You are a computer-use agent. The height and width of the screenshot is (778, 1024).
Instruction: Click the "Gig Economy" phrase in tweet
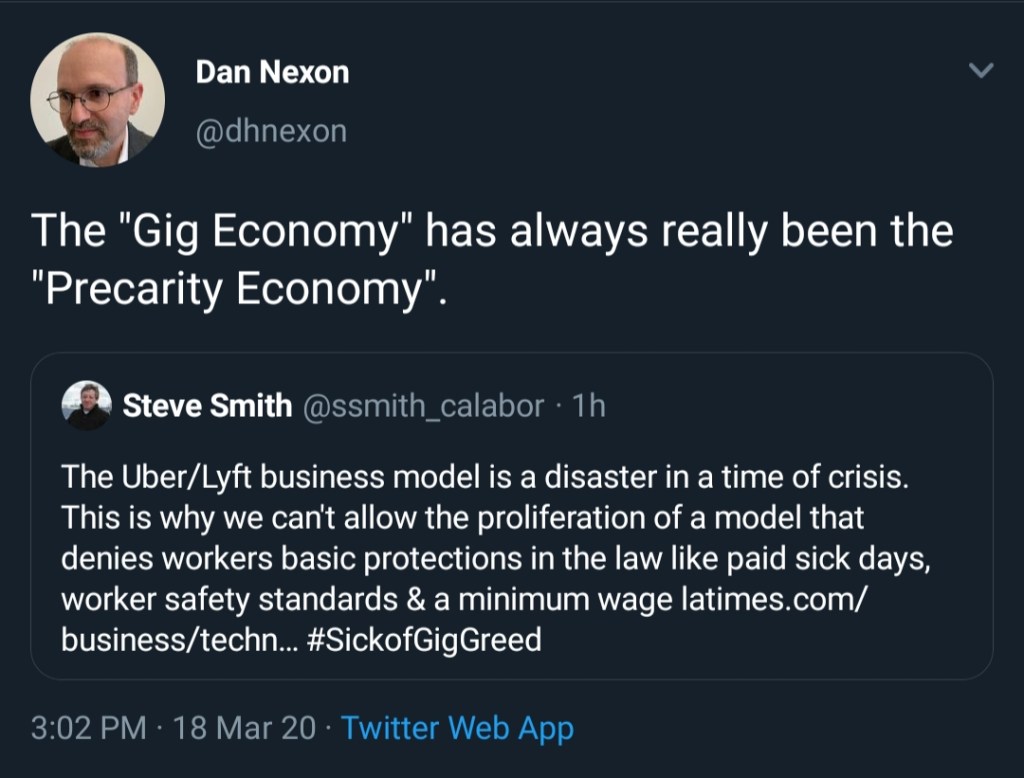[262, 232]
